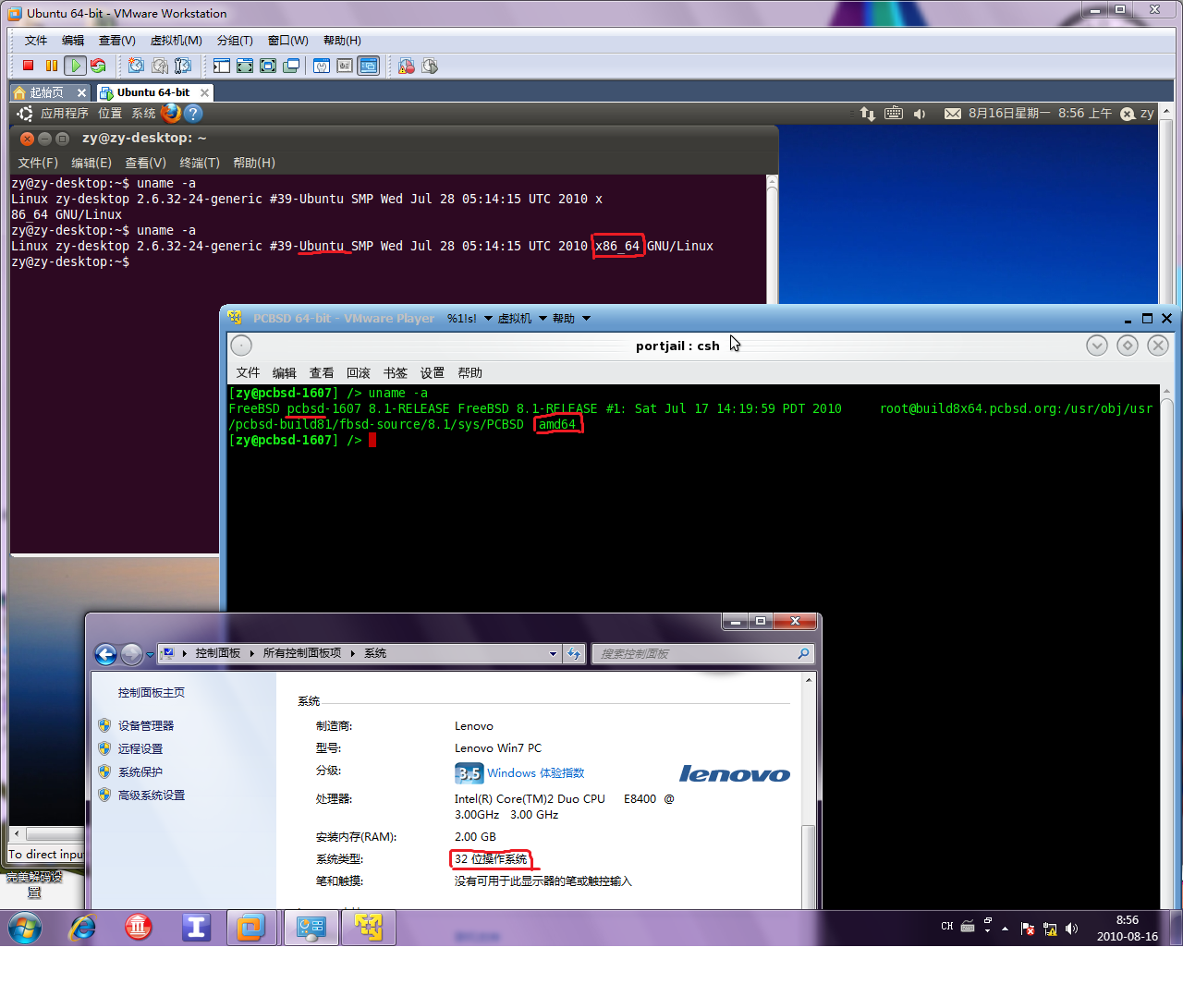Open the 虚拟机 dropdown in VMware Player
The height and width of the screenshot is (1008, 1183).
coord(522,318)
